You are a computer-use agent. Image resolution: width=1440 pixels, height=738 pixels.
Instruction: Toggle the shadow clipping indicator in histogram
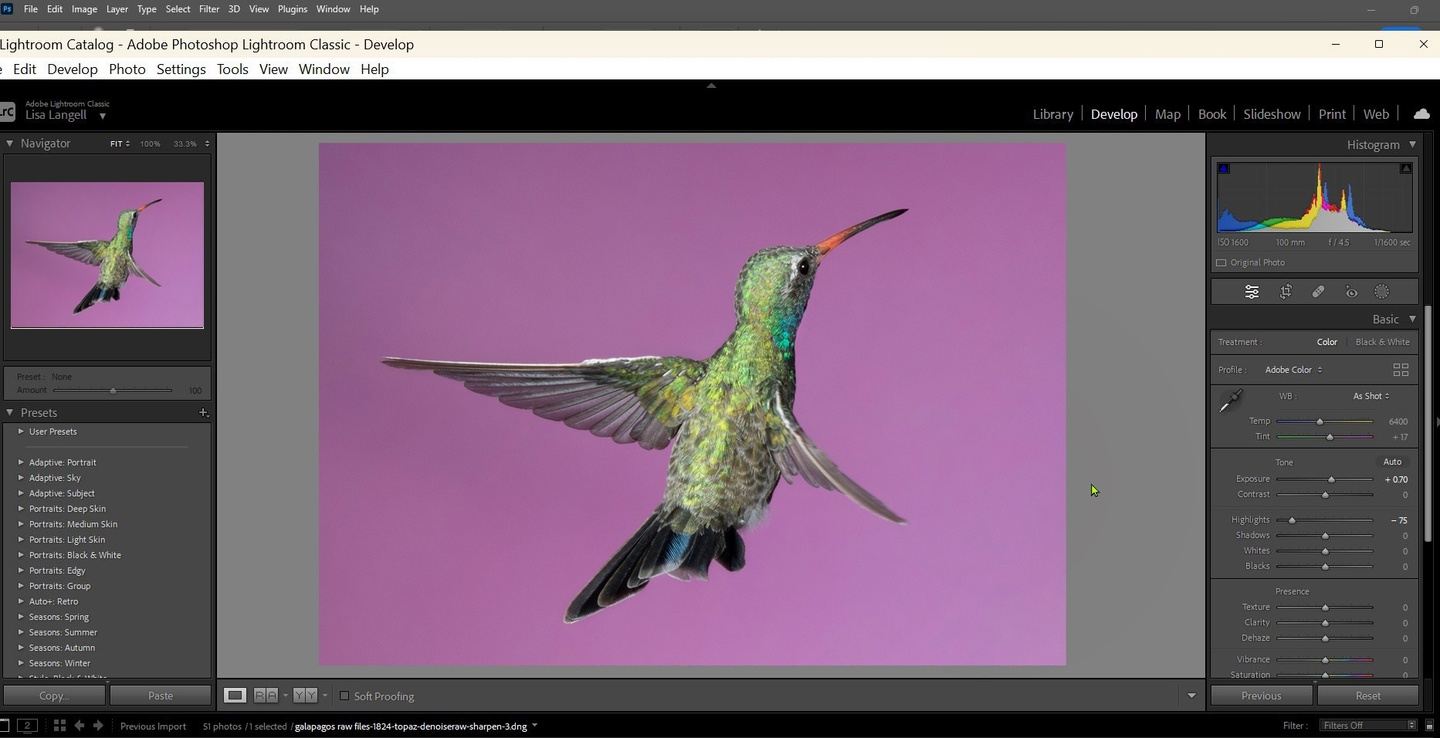coord(1223,168)
